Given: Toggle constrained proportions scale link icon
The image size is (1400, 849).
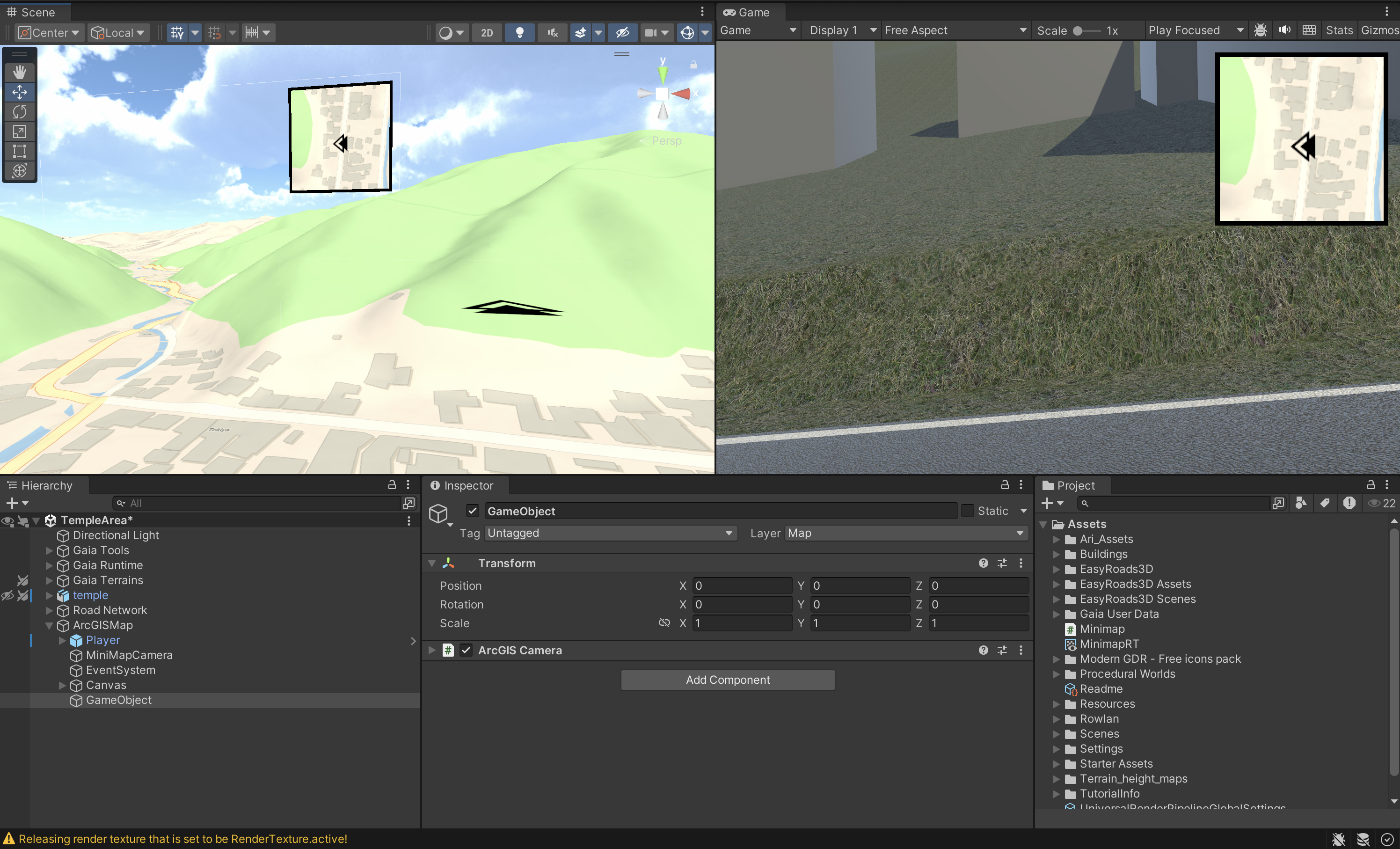Looking at the screenshot, I should click(x=664, y=623).
